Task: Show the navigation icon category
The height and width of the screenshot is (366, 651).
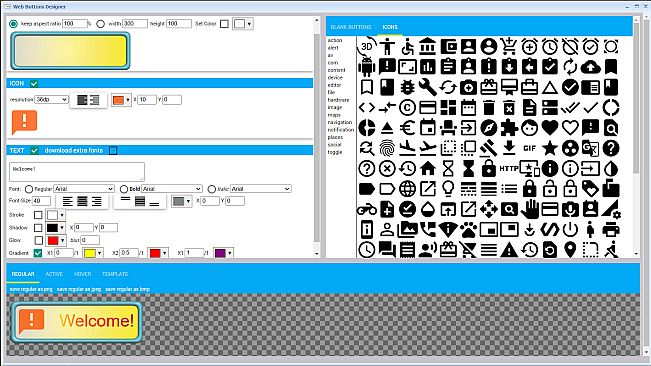Action: coord(340,122)
